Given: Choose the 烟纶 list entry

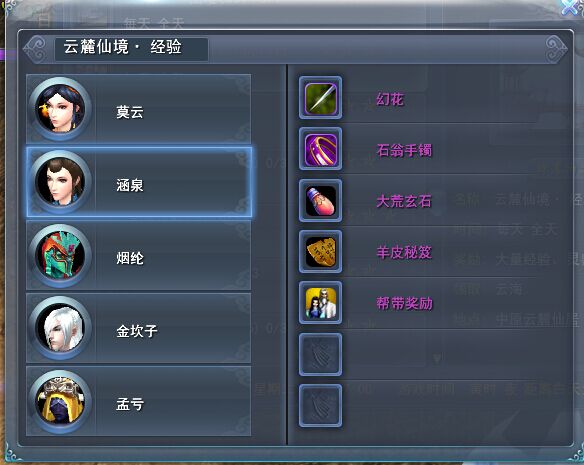Looking at the screenshot, I should pyautogui.click(x=139, y=255).
